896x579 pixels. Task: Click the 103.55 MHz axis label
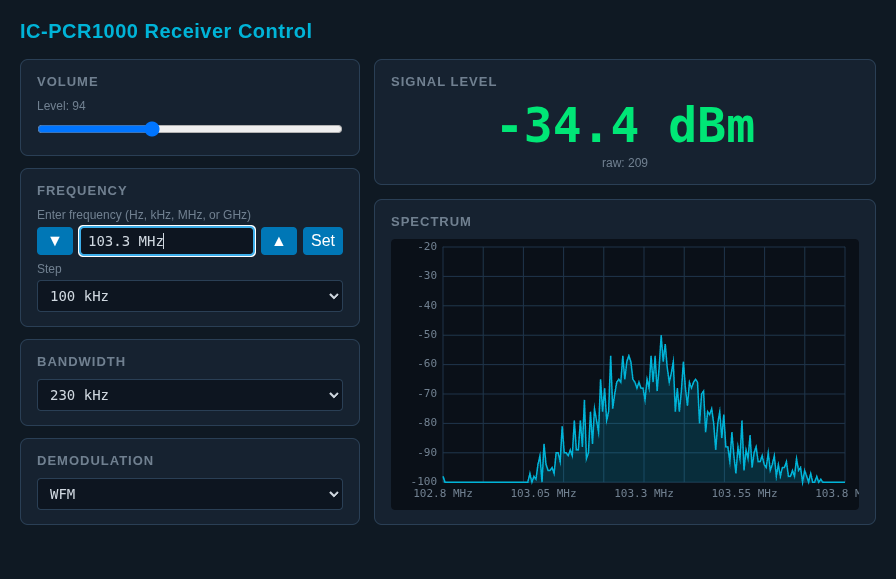tap(744, 493)
